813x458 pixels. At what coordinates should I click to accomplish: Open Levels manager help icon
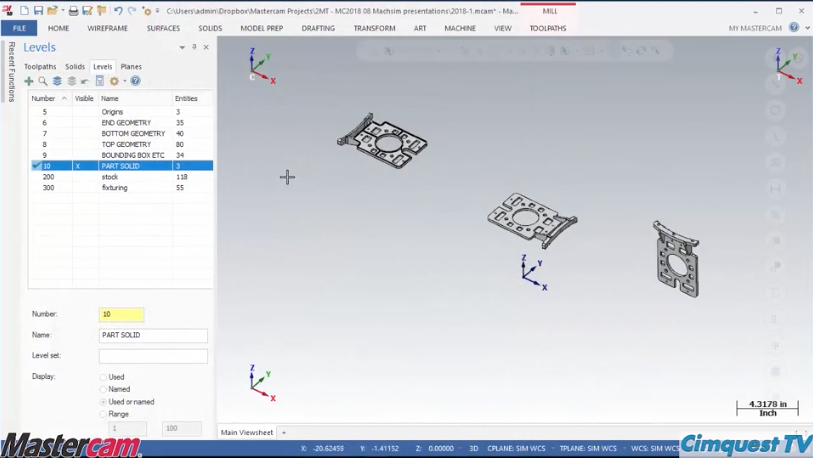coord(135,81)
